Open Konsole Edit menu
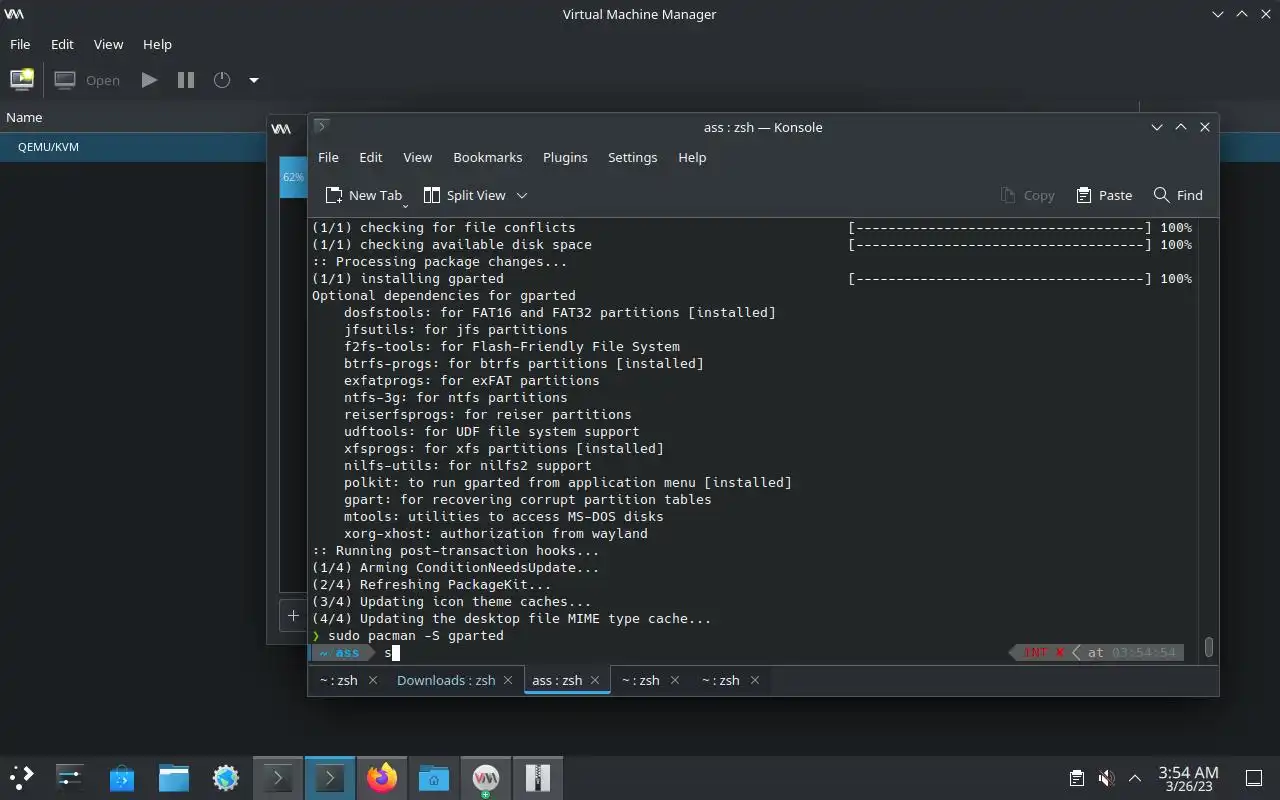1280x800 pixels. coord(371,157)
